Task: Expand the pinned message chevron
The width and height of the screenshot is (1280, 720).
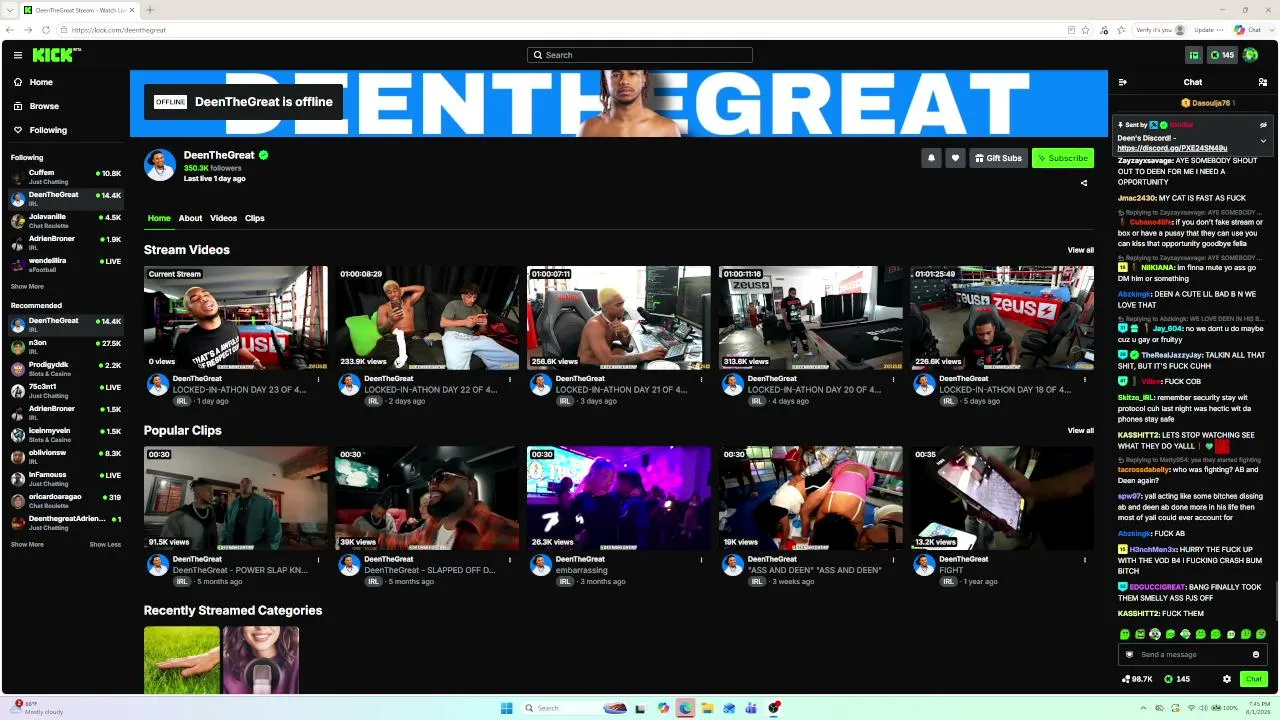Action: [1263, 141]
